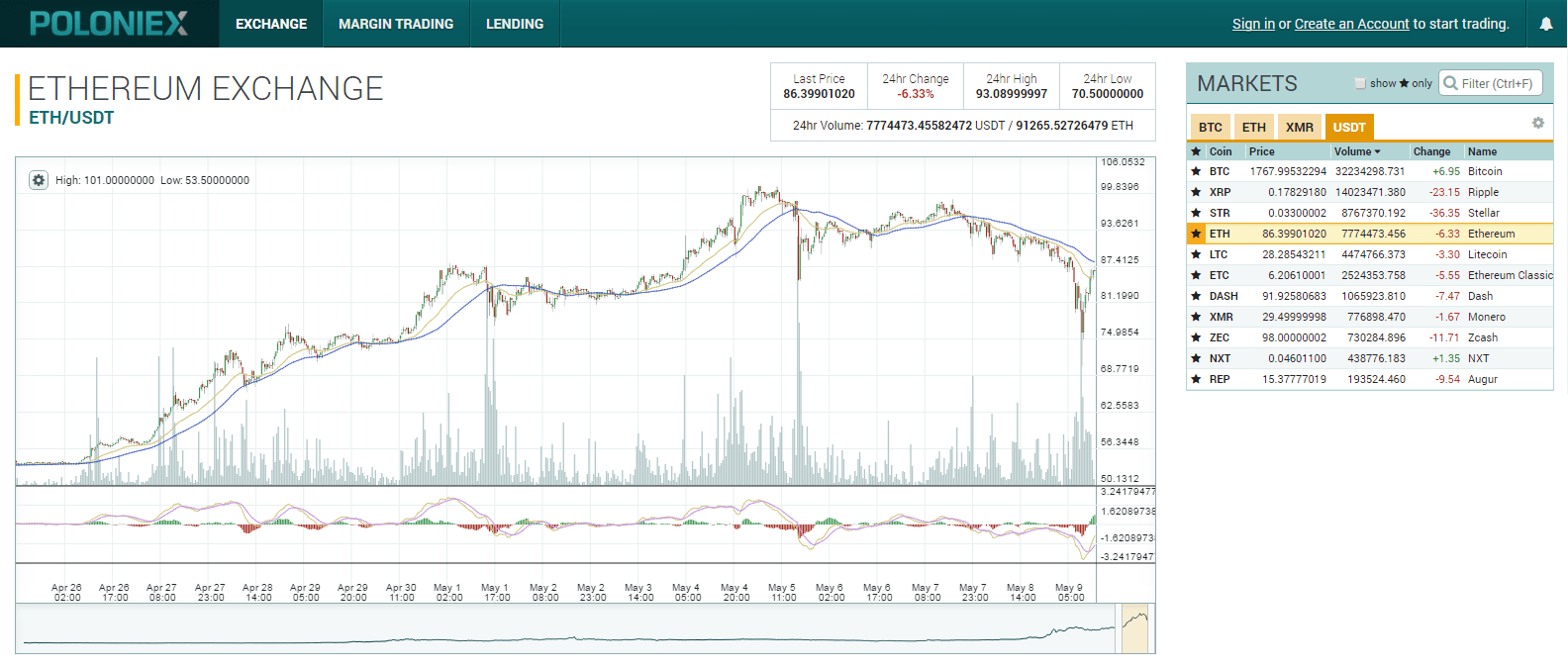Open the Lending tab
The image size is (1568, 669).
pyautogui.click(x=515, y=24)
